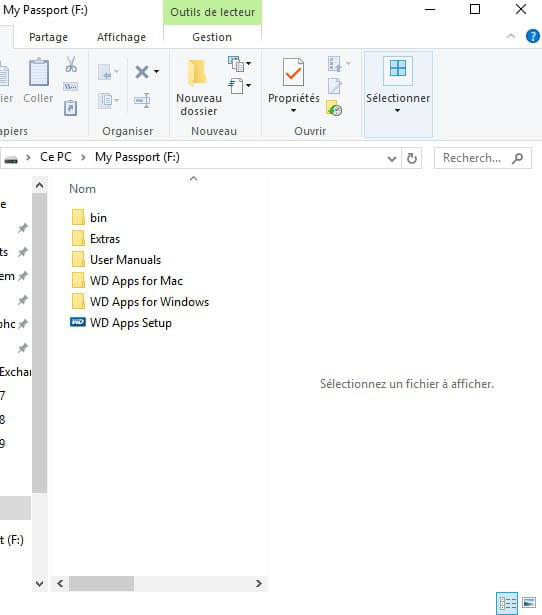Collapse the ribbon with the chevron
The height and width of the screenshot is (615, 542).
(511, 36)
